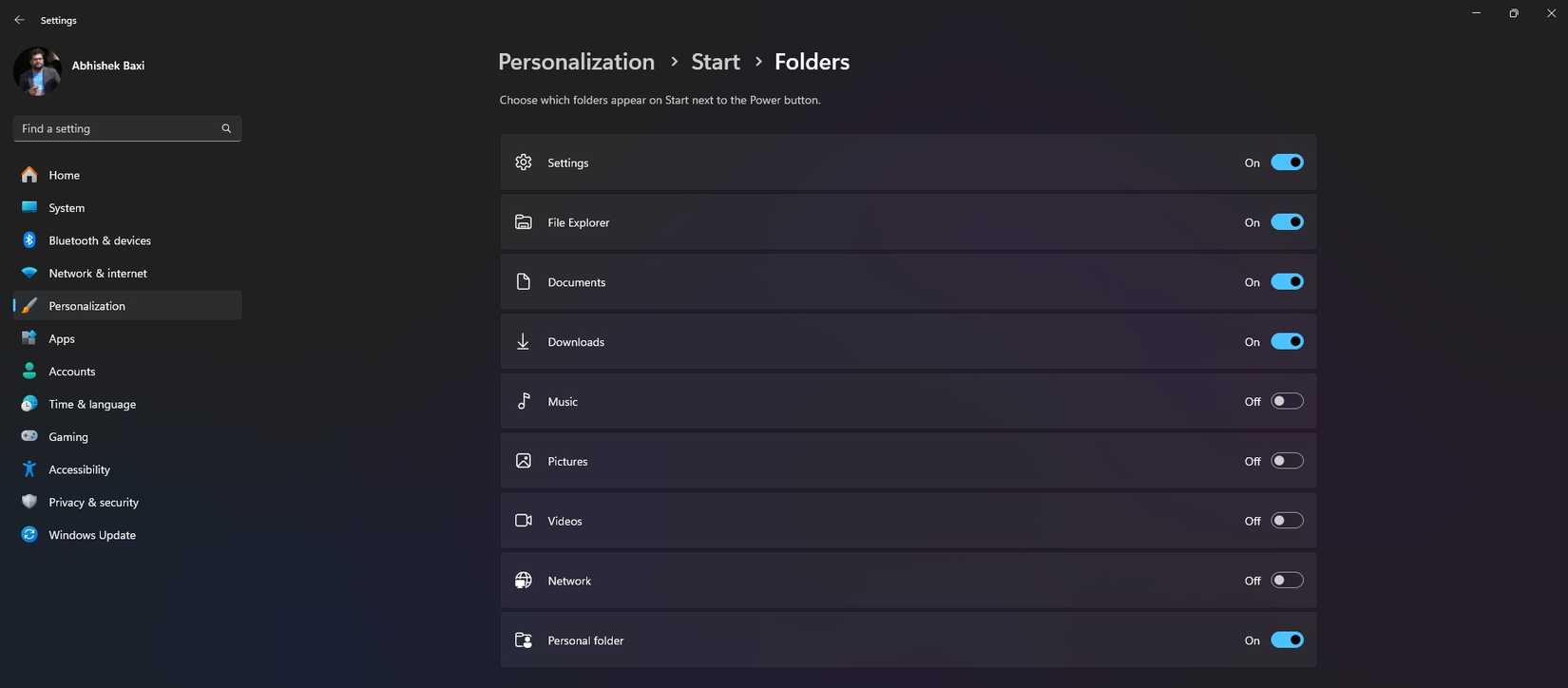The image size is (1568, 688).
Task: Open the System settings category
Action: pos(67,208)
